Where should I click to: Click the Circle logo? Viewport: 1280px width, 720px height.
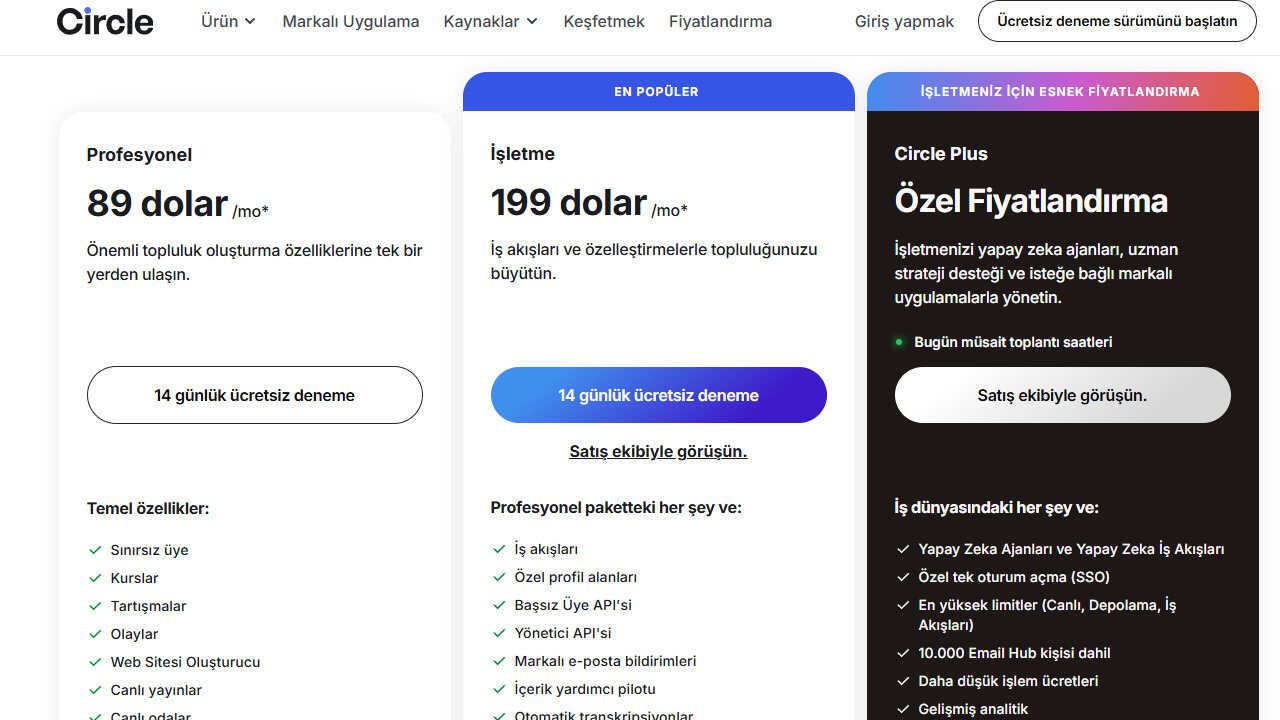click(x=104, y=20)
